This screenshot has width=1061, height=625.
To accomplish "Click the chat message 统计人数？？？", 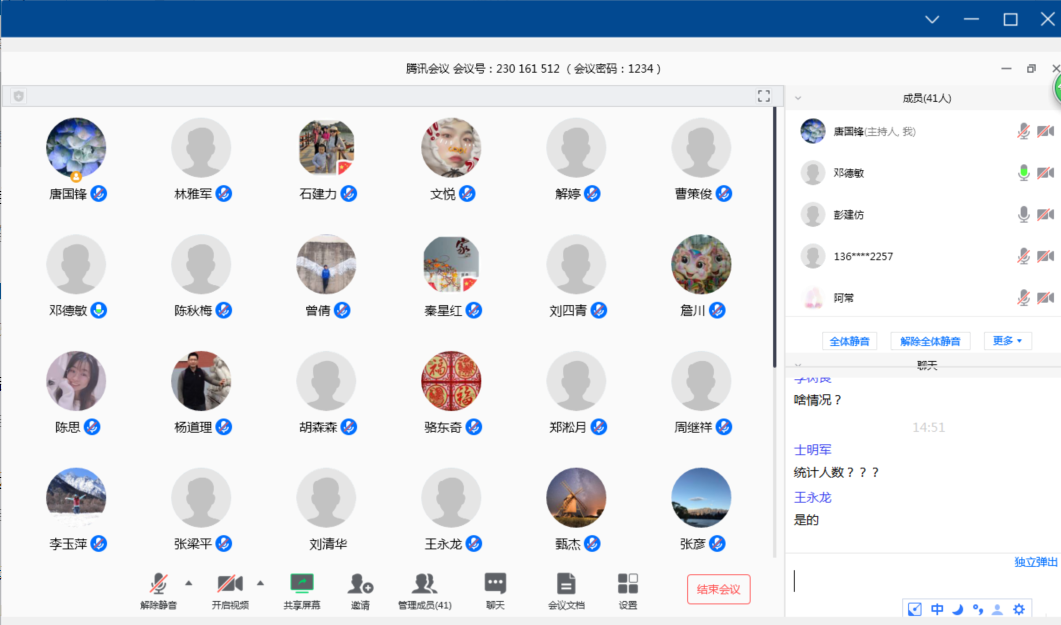I will pos(836,472).
